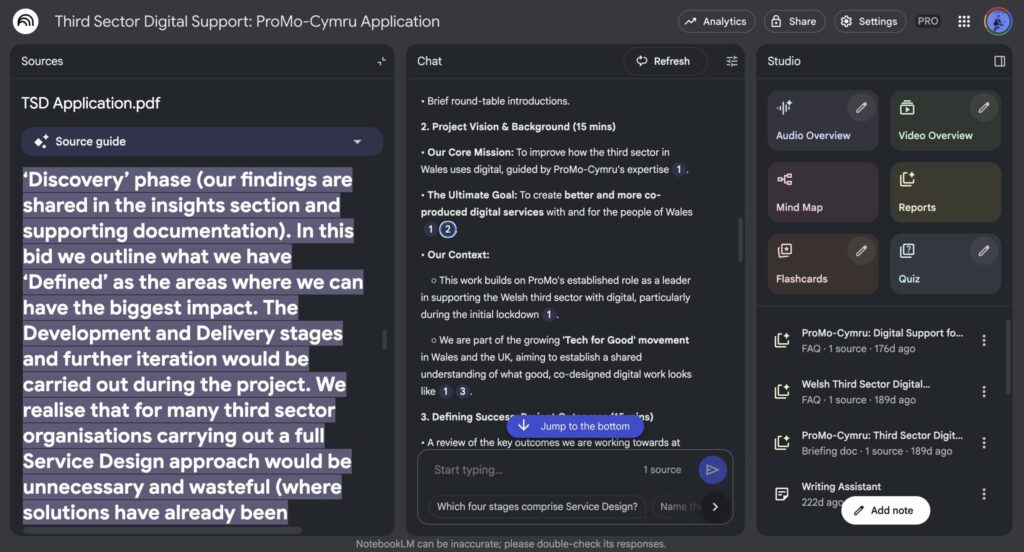The height and width of the screenshot is (552, 1024).
Task: Click the NotebookLM logo icon
Action: [x=26, y=21]
